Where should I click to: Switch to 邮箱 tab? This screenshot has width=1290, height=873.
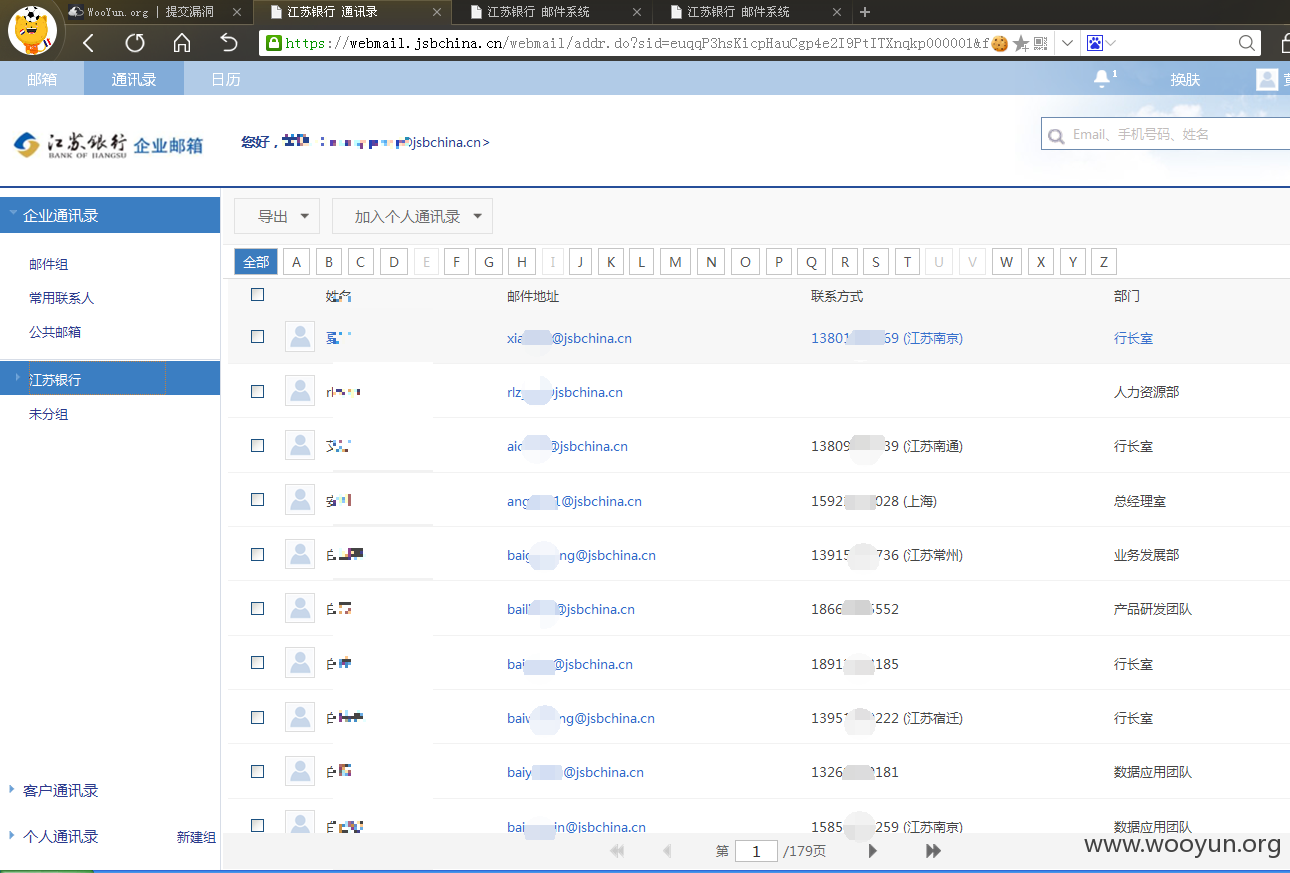tap(42, 79)
